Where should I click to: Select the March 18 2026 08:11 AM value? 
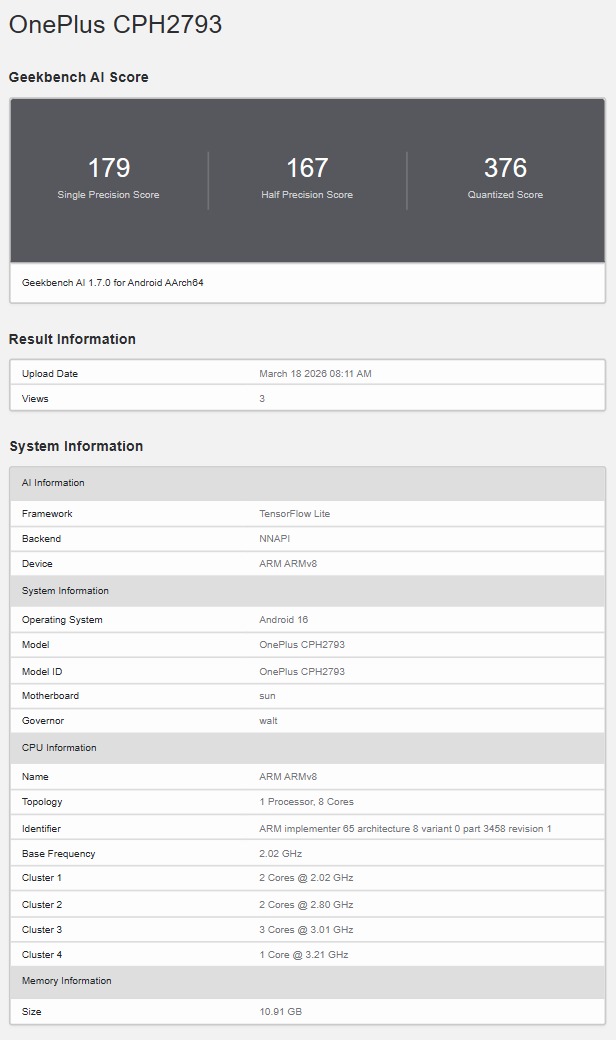(315, 373)
